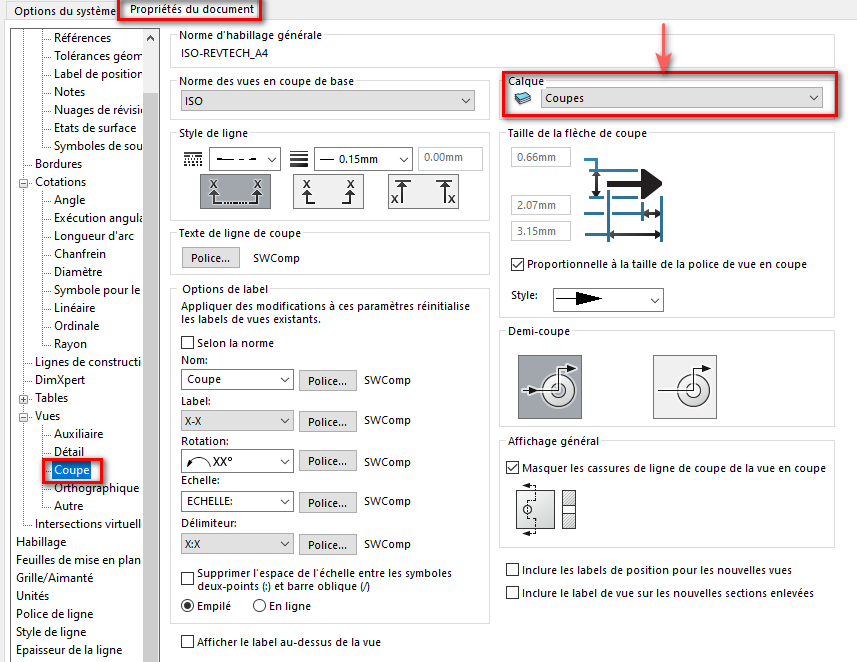Select 'Détail' in the Vues tree
The width and height of the screenshot is (857, 662).
click(x=68, y=452)
